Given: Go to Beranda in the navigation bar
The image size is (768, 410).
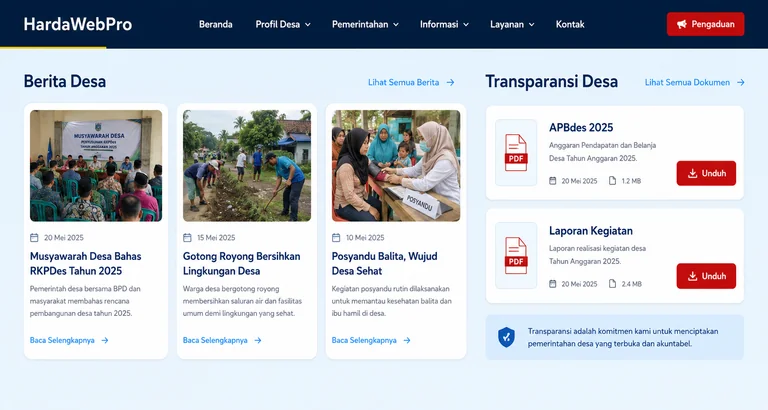Looking at the screenshot, I should pyautogui.click(x=216, y=24).
